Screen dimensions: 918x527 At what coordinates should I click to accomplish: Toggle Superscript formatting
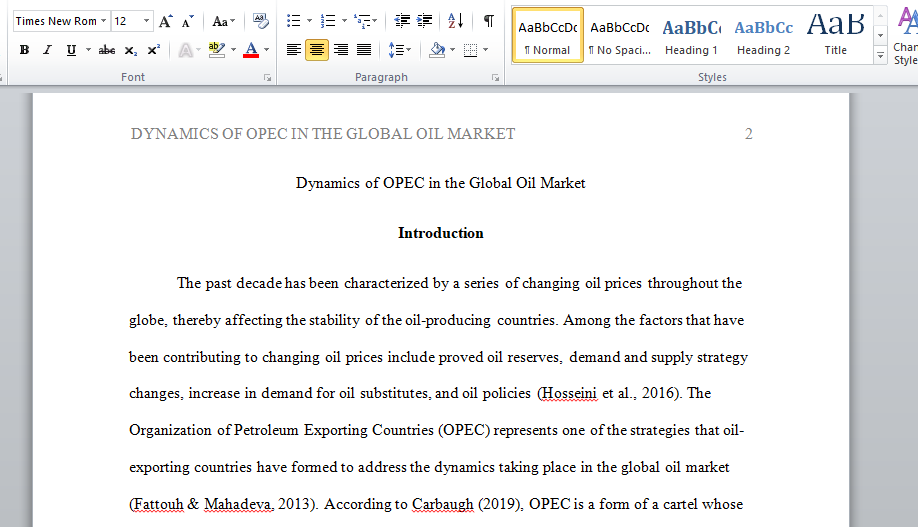[x=153, y=50]
